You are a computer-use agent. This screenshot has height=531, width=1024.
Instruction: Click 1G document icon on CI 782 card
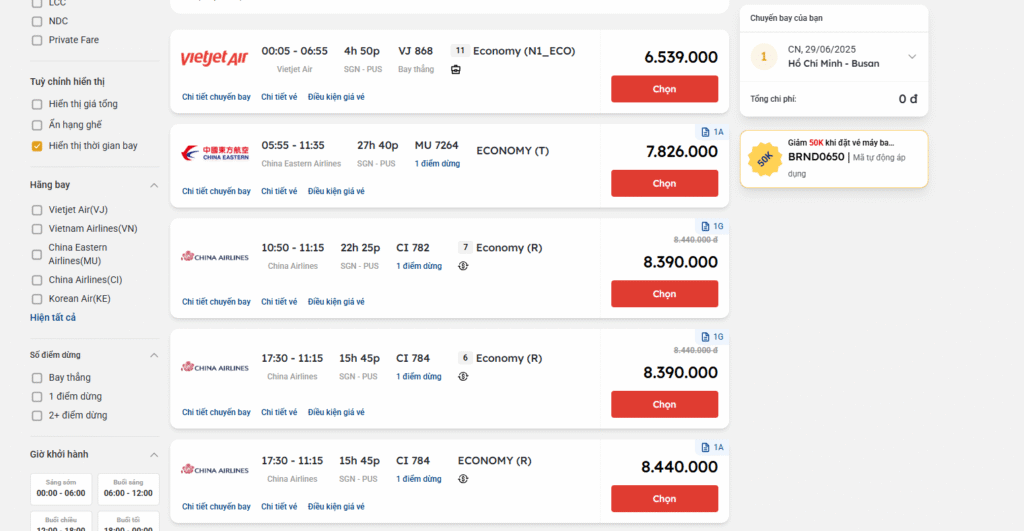tap(705, 226)
